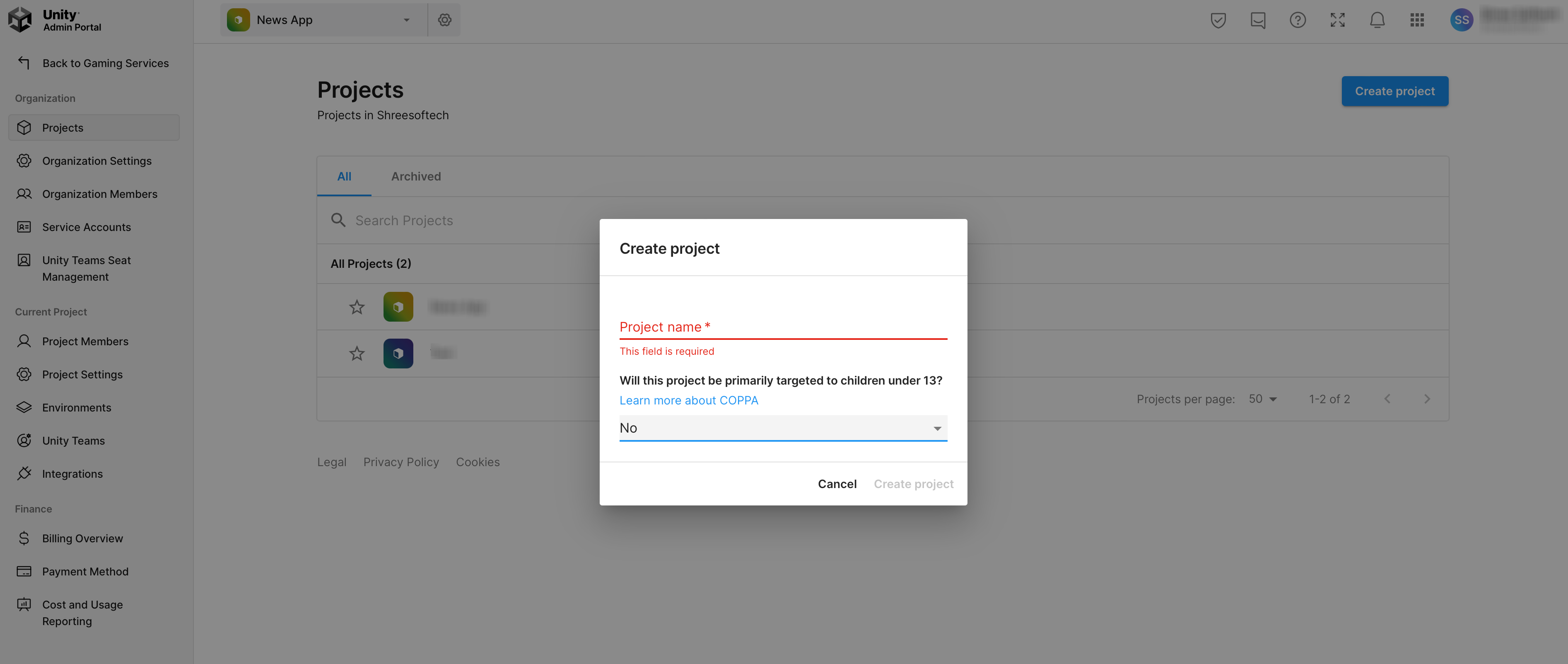Open Billing Overview in the sidebar
The width and height of the screenshot is (1568, 664).
82,538
